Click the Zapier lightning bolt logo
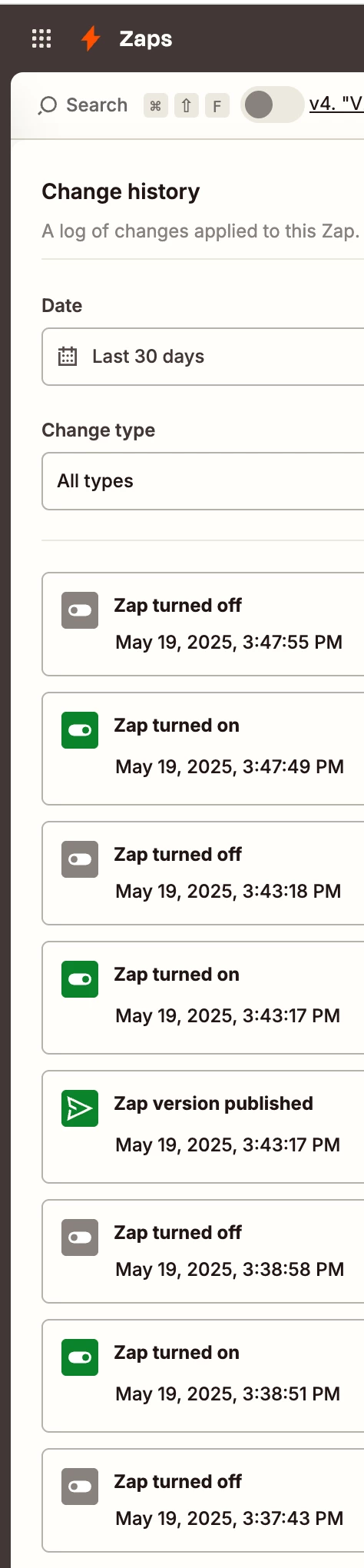 pyautogui.click(x=91, y=38)
